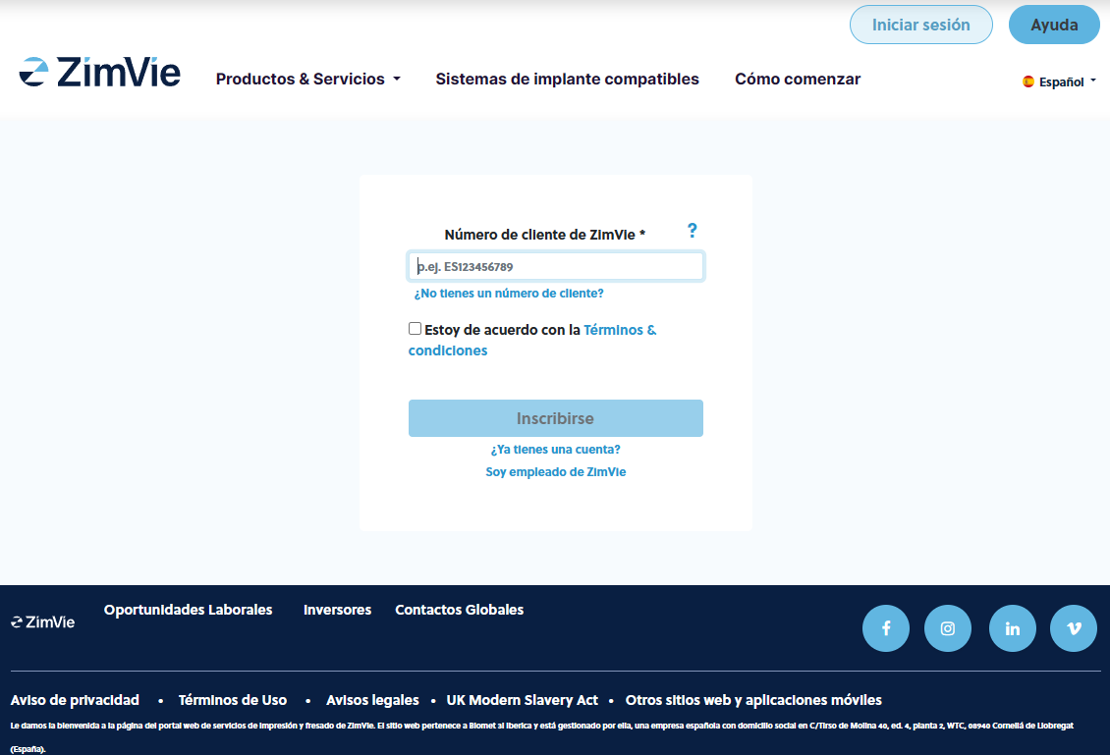Click the ZimVie logo in header
Image resolution: width=1110 pixels, height=755 pixels.
(100, 73)
